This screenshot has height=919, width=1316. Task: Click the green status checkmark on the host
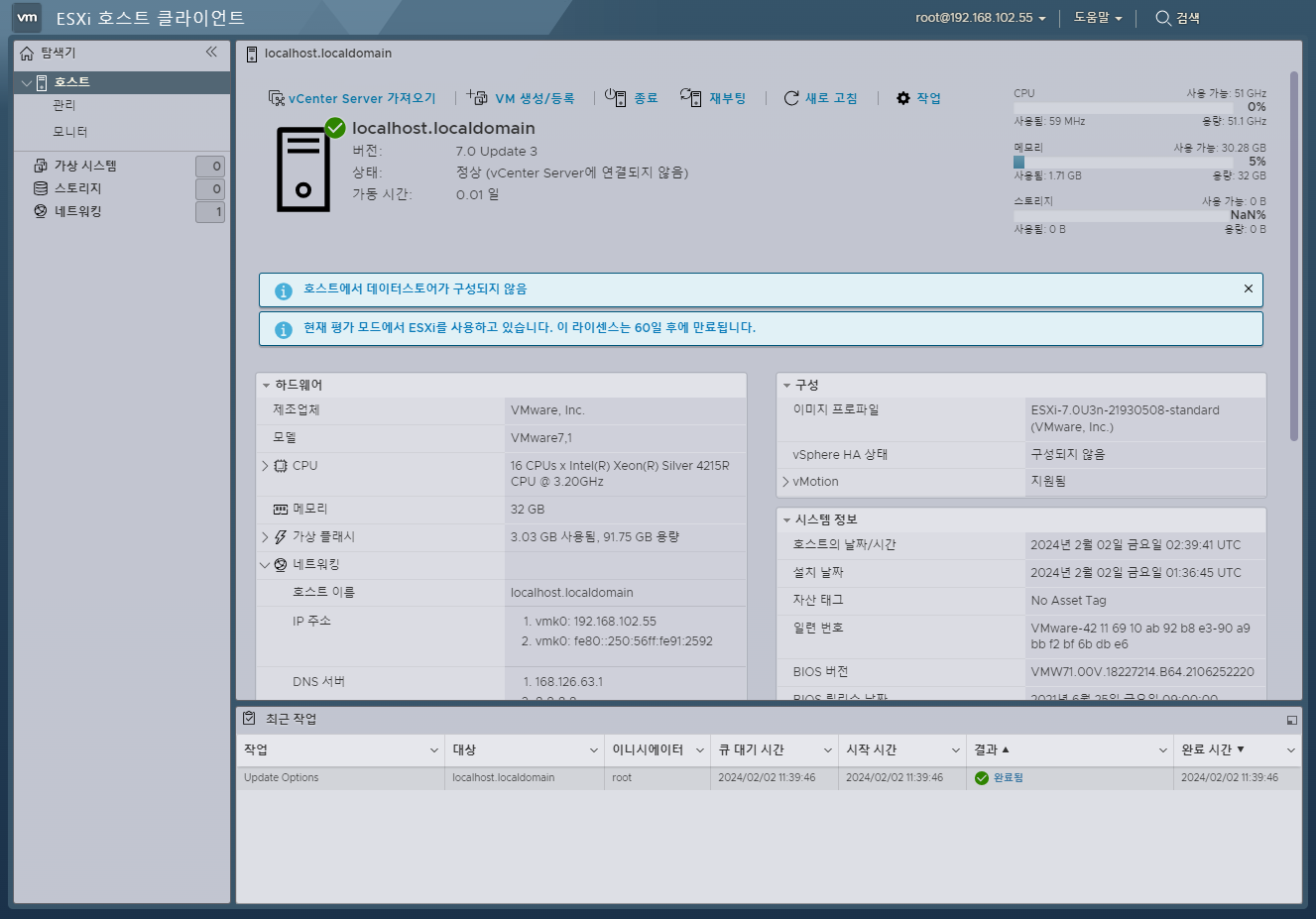335,128
